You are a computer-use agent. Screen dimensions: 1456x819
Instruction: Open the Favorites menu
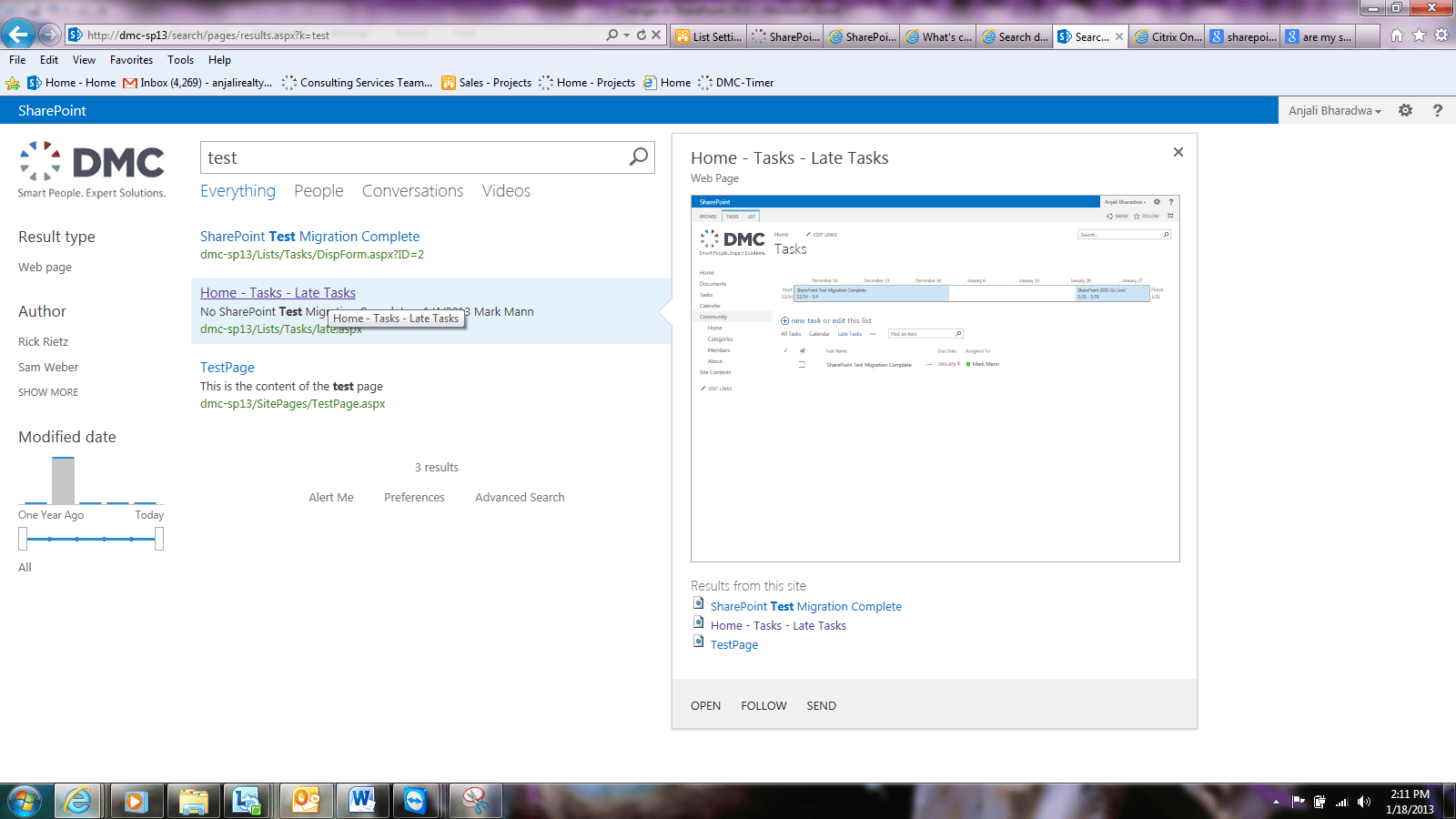tap(131, 60)
